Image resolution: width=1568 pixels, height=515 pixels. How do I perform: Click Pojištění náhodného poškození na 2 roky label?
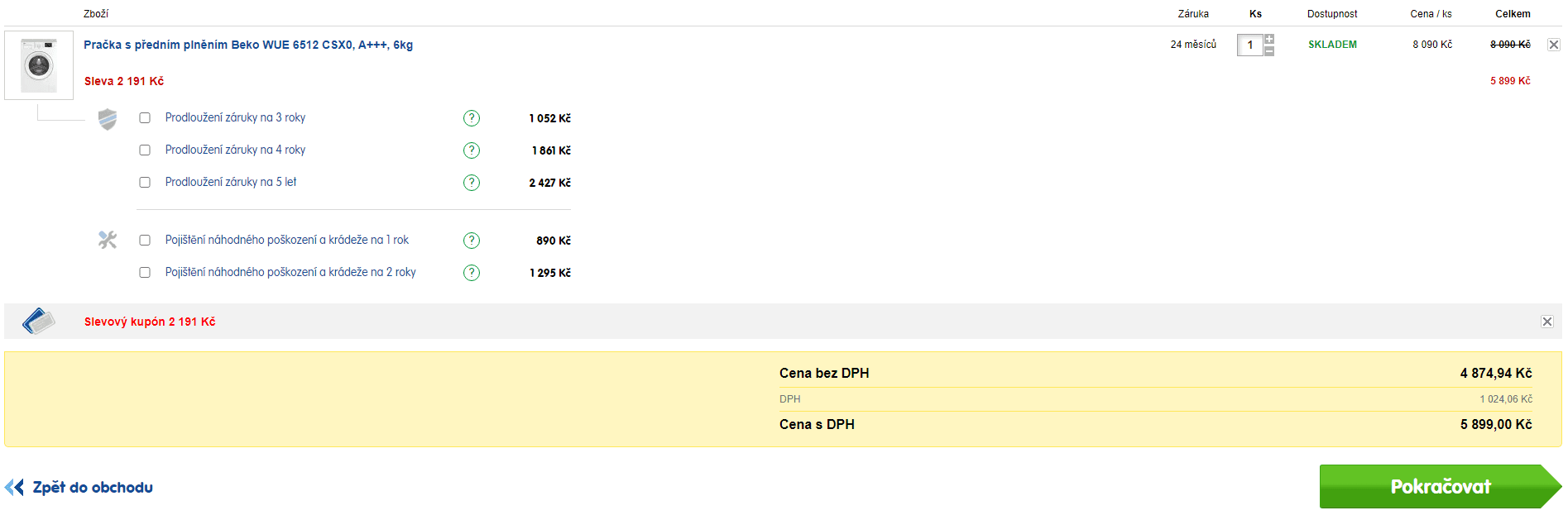coord(290,272)
